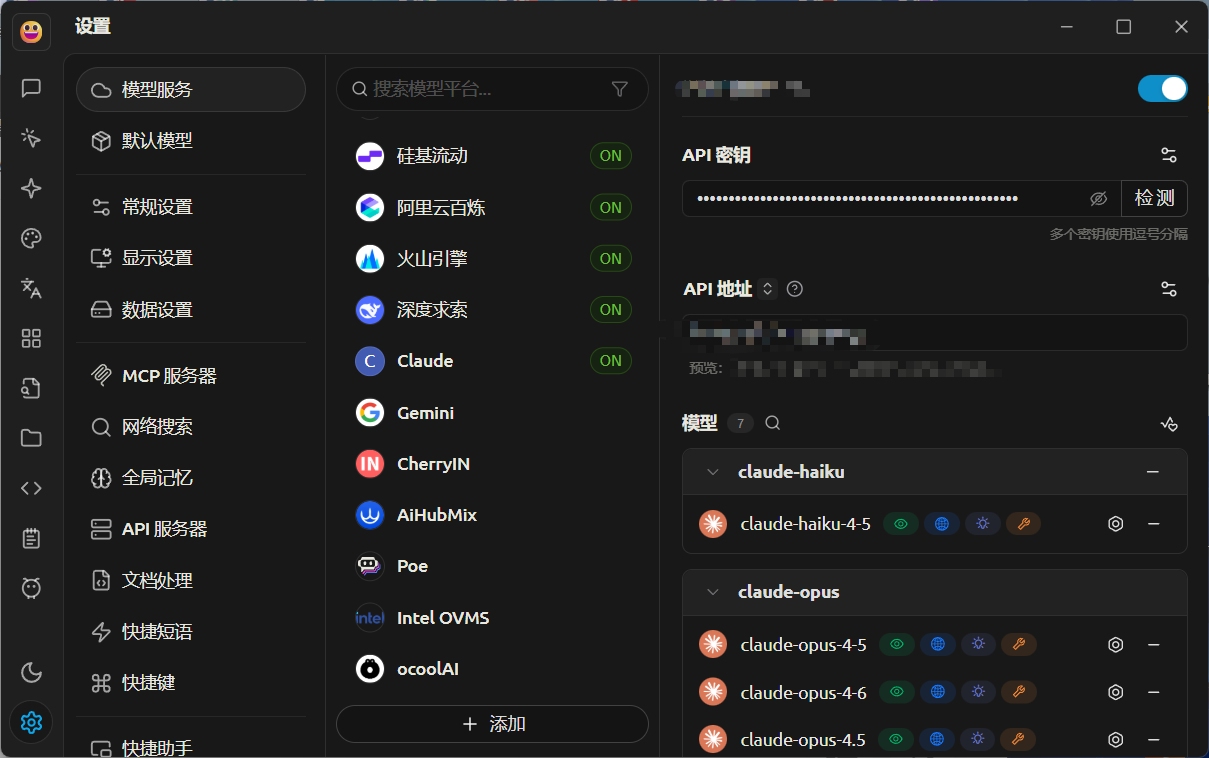Open API key list settings icon
Image resolution: width=1209 pixels, height=758 pixels.
[1168, 155]
